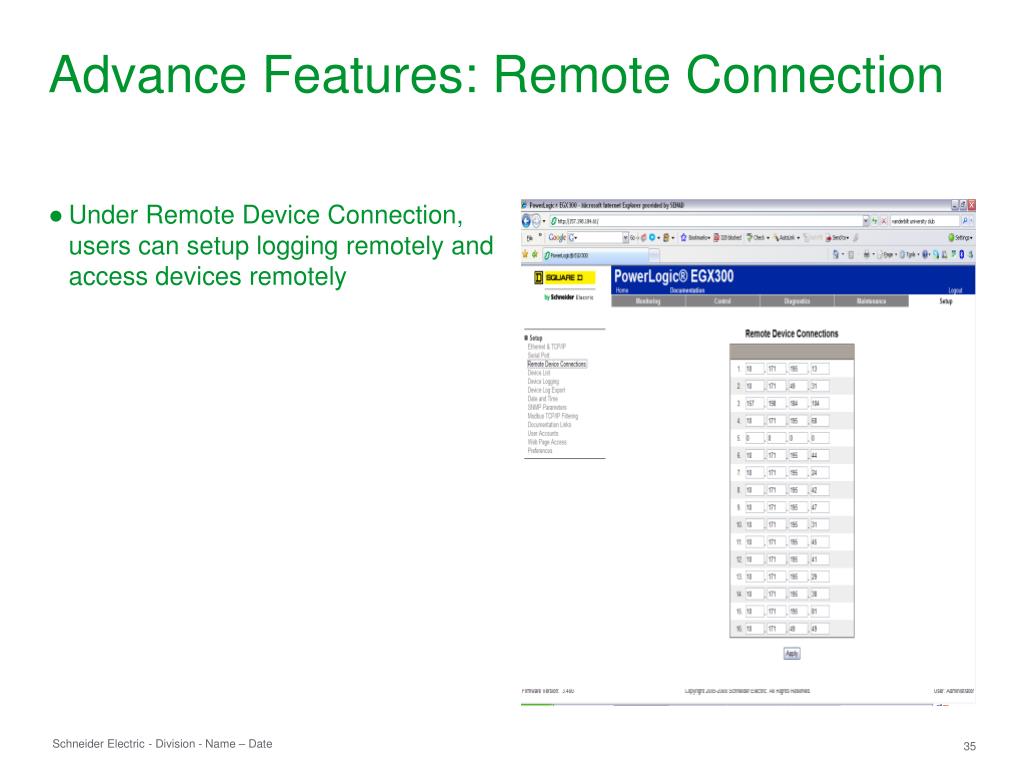Click the browser Forward arrow button
This screenshot has width=1024, height=768.
pos(536,221)
